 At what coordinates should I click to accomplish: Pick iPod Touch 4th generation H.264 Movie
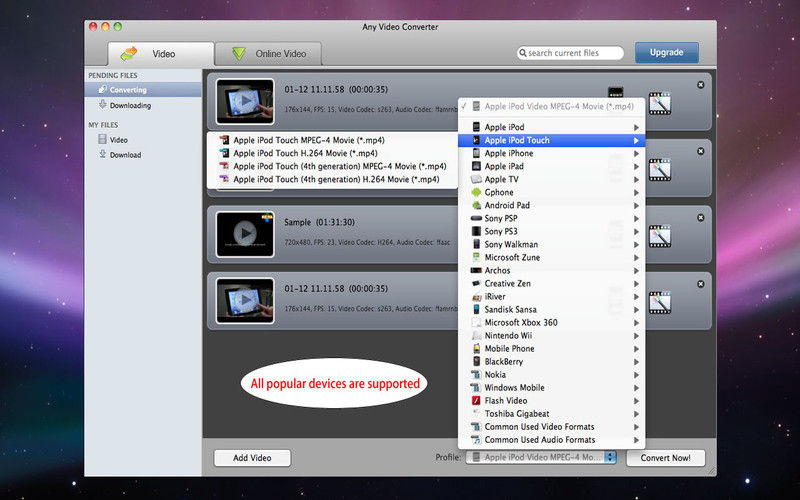coord(332,179)
